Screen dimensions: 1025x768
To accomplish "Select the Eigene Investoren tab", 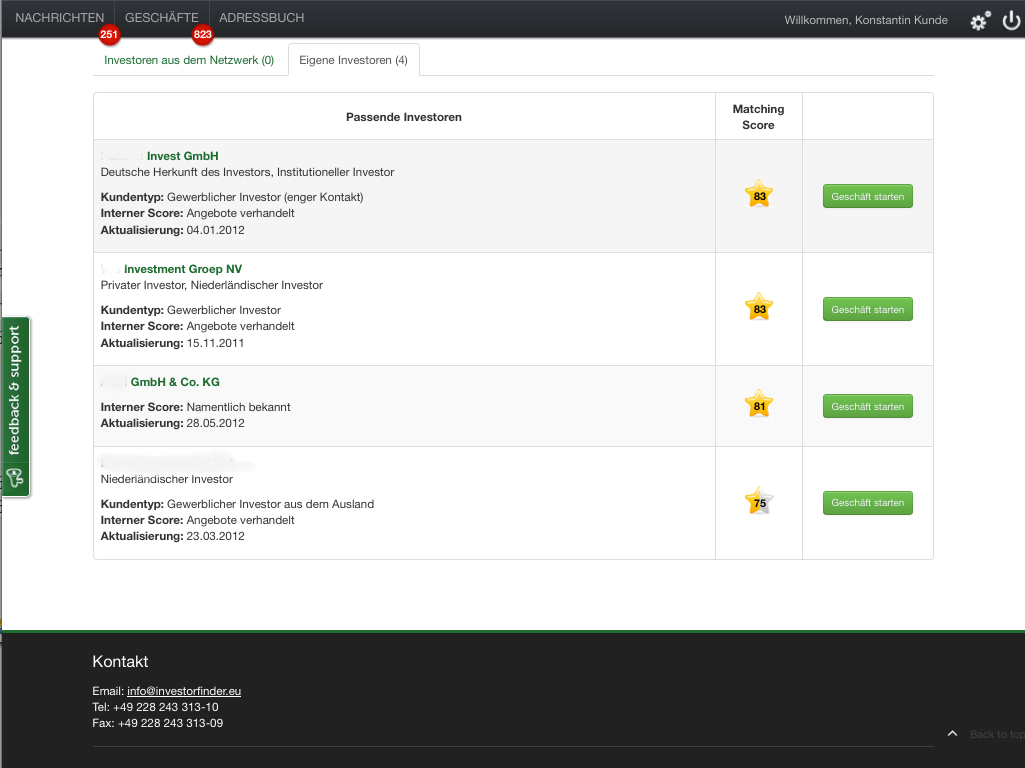I will coord(353,60).
